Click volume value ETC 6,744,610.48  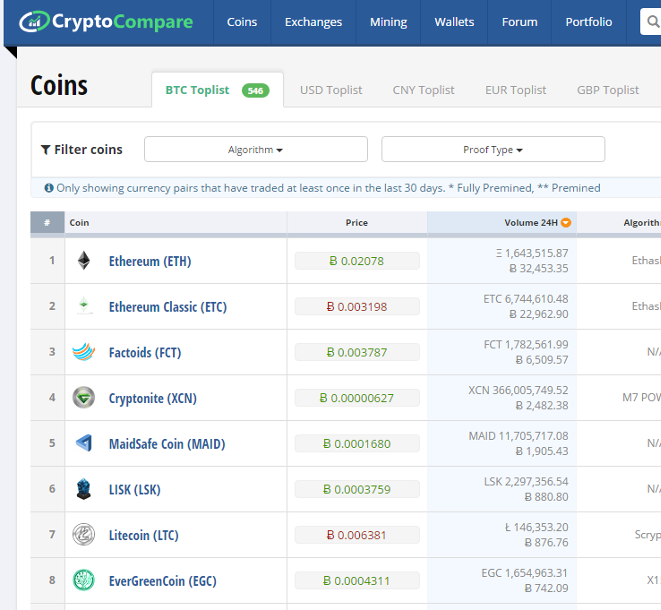526,299
